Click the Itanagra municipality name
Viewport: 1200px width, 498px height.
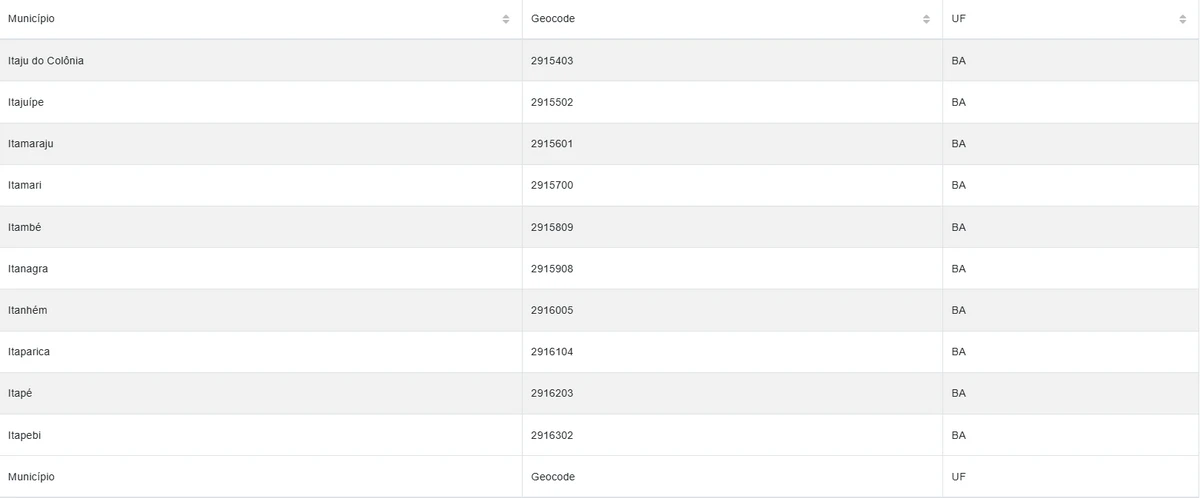(27, 269)
